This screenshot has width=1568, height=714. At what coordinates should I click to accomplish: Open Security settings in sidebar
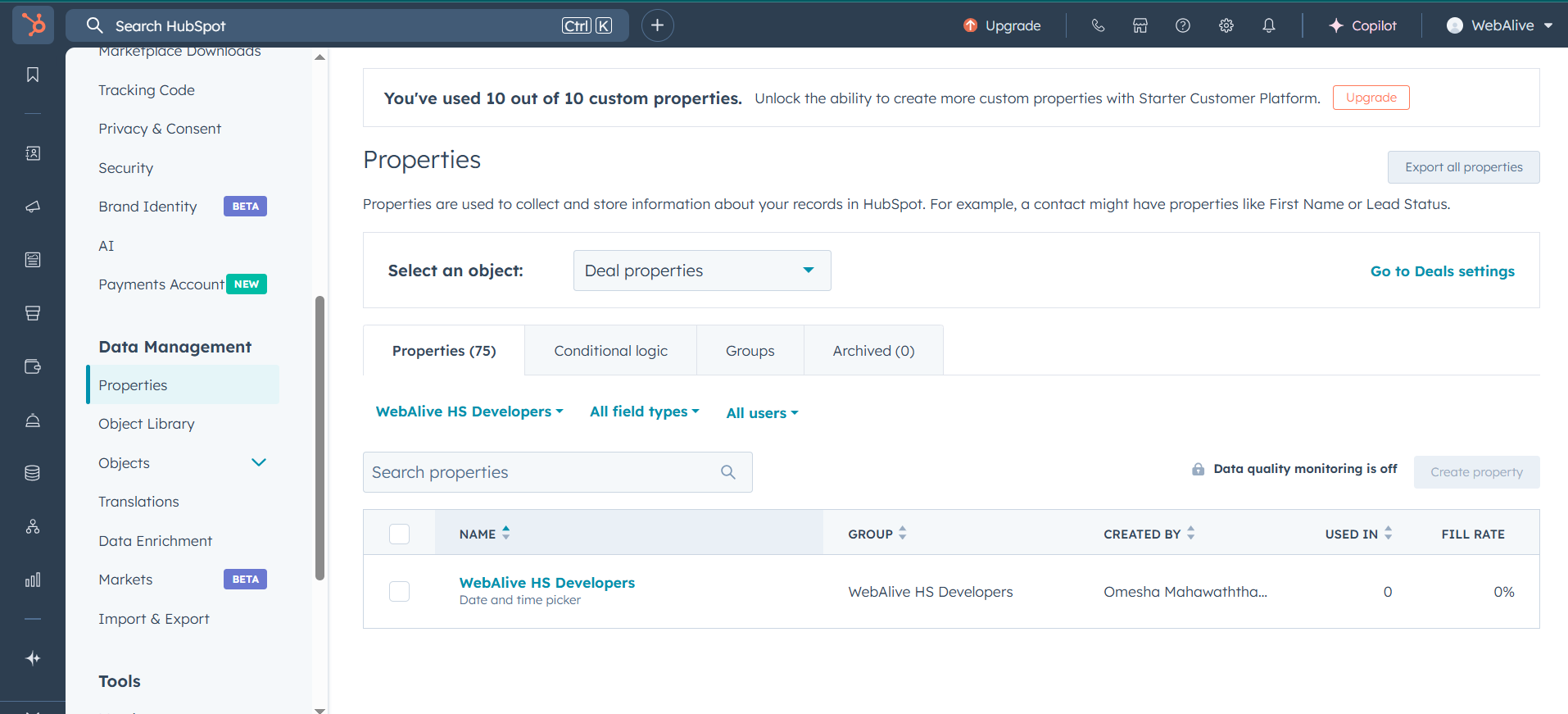126,168
